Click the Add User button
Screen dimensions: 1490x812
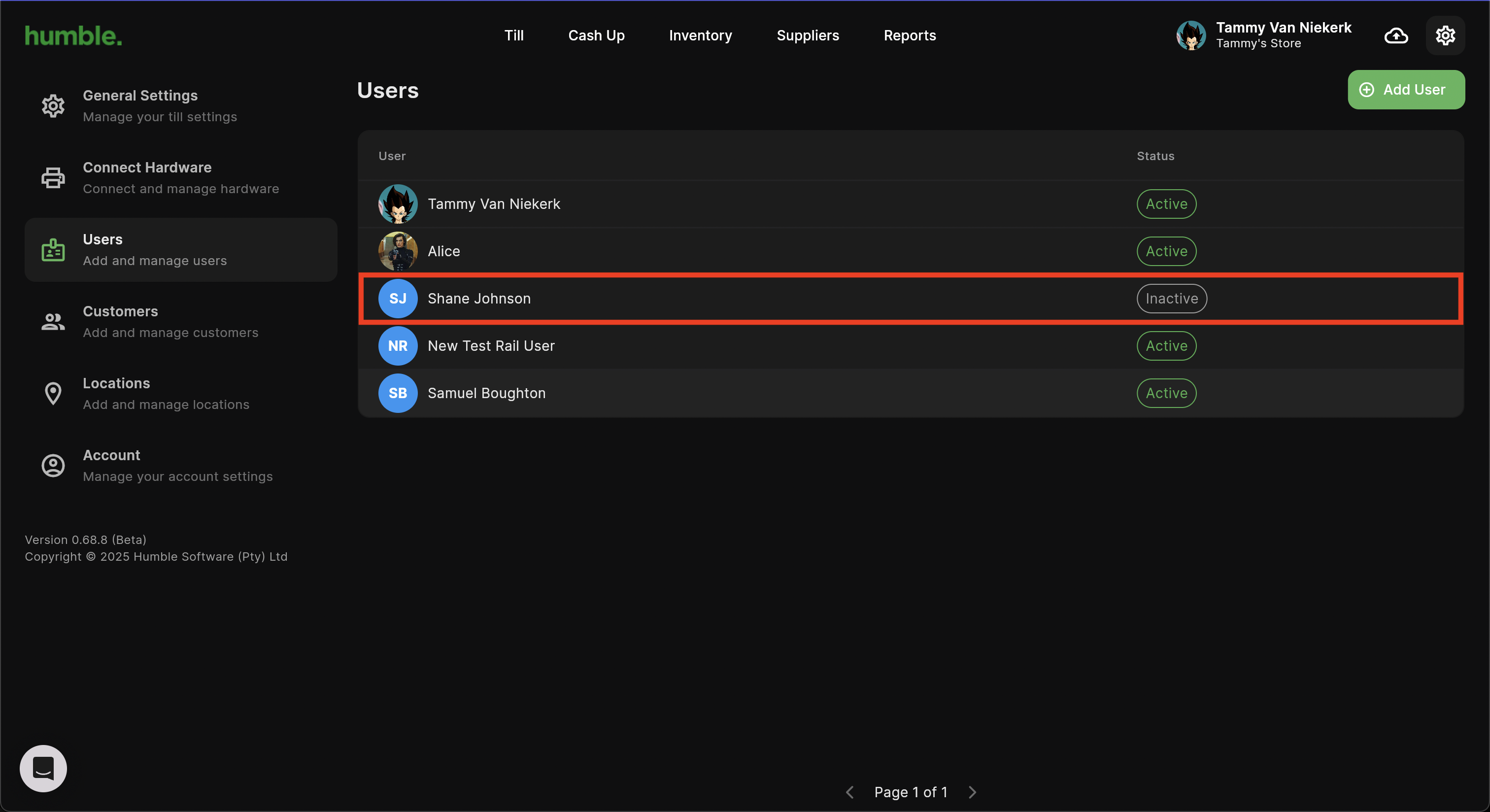click(1406, 90)
